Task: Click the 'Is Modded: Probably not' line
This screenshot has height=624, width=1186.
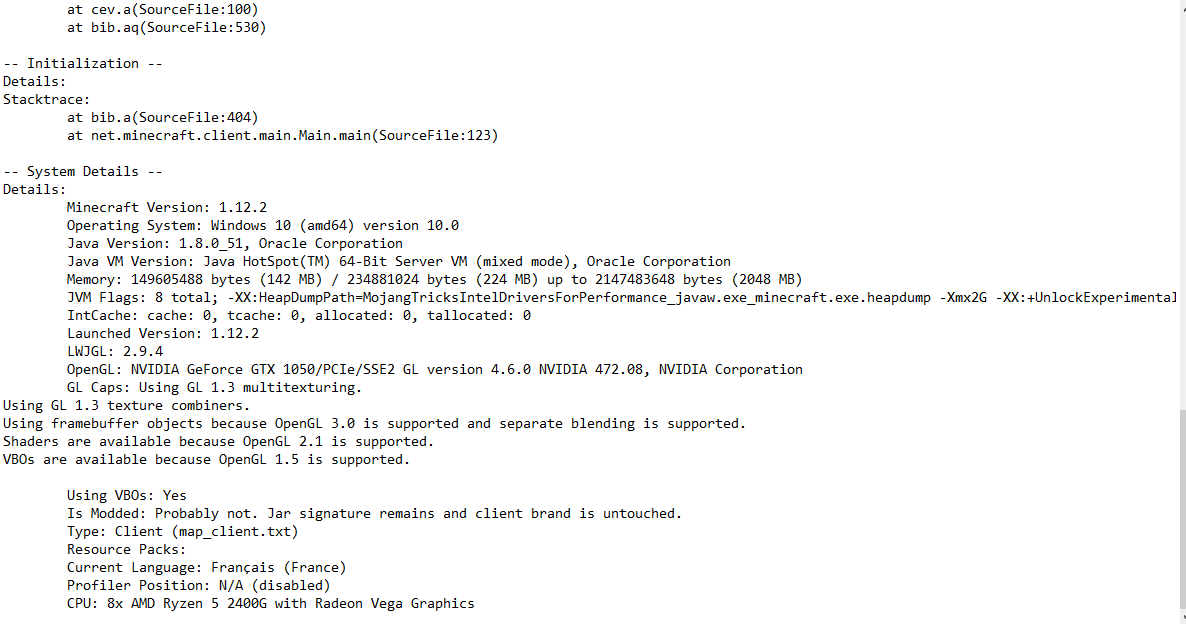Action: coord(374,514)
